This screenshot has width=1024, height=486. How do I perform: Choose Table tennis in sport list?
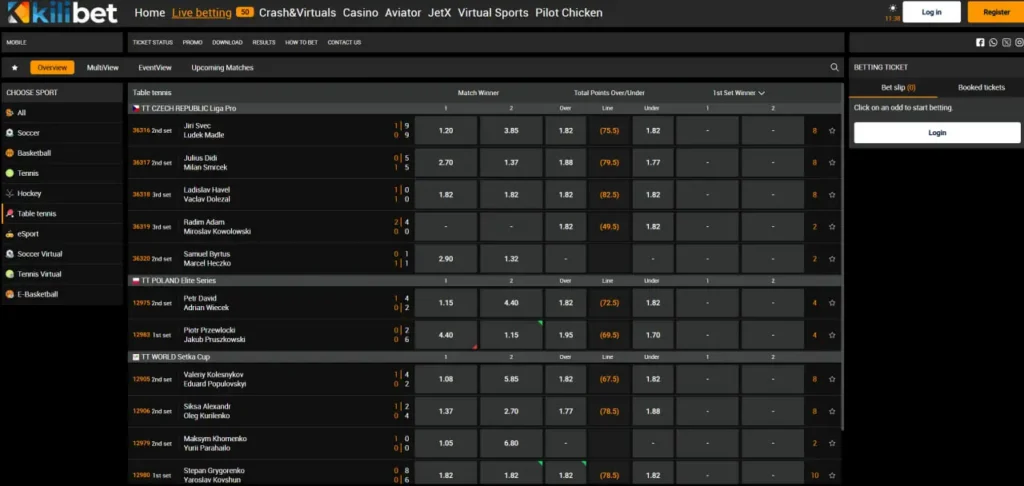pos(62,214)
